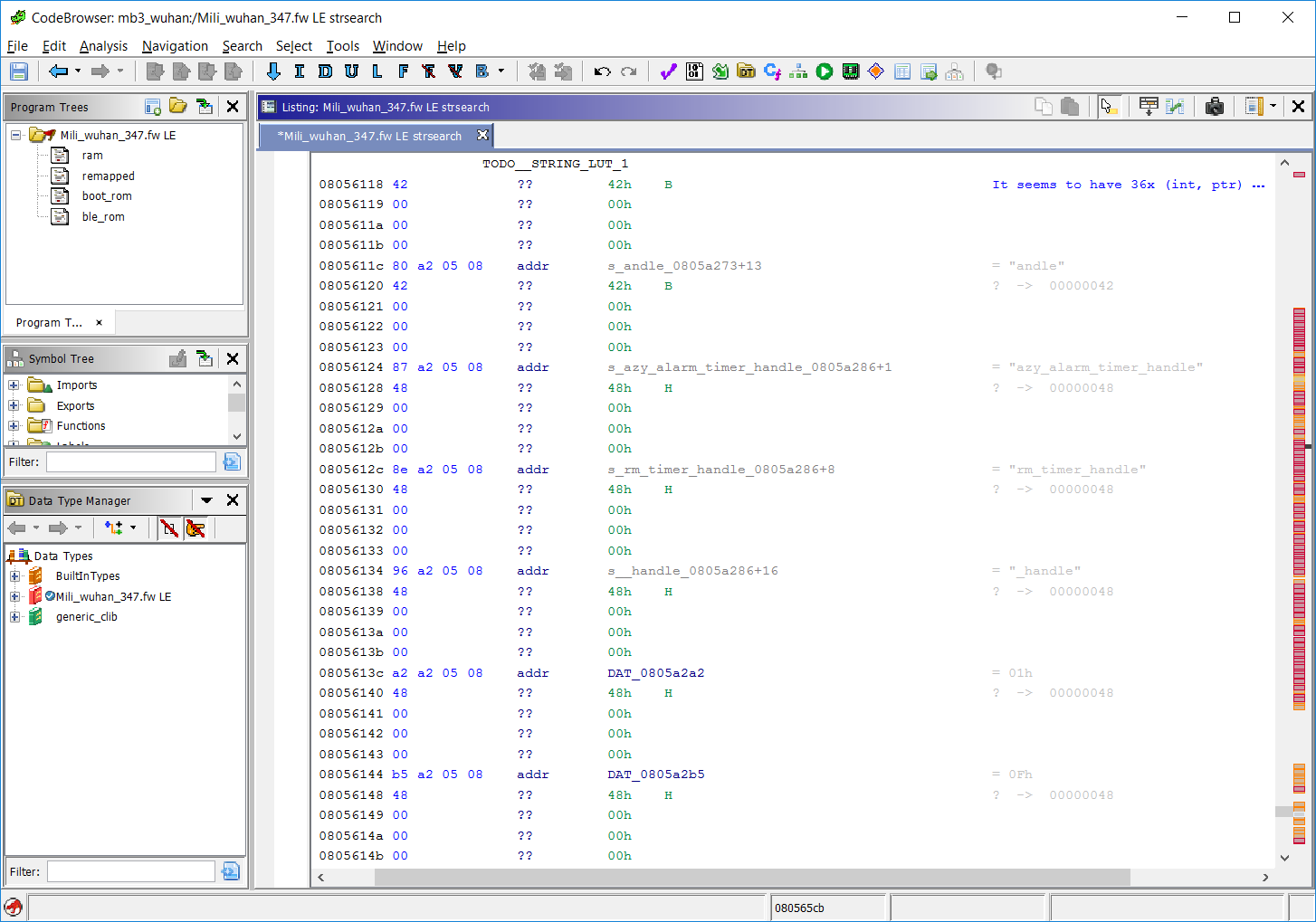Open the Search menu
The height and width of the screenshot is (922, 1316).
[x=242, y=46]
